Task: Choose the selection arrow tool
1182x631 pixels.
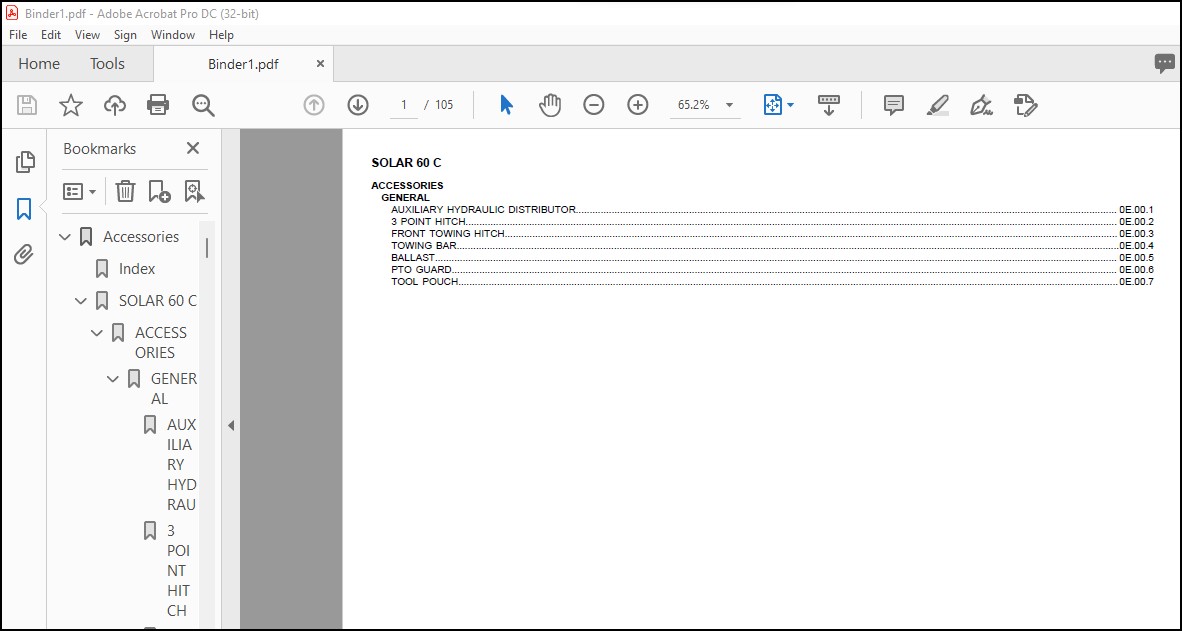Action: click(507, 105)
